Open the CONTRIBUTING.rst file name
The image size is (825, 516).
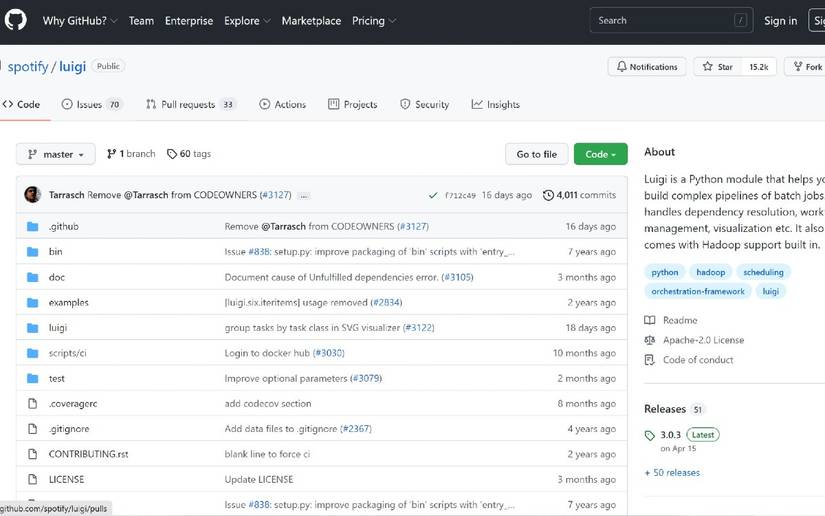coord(88,454)
